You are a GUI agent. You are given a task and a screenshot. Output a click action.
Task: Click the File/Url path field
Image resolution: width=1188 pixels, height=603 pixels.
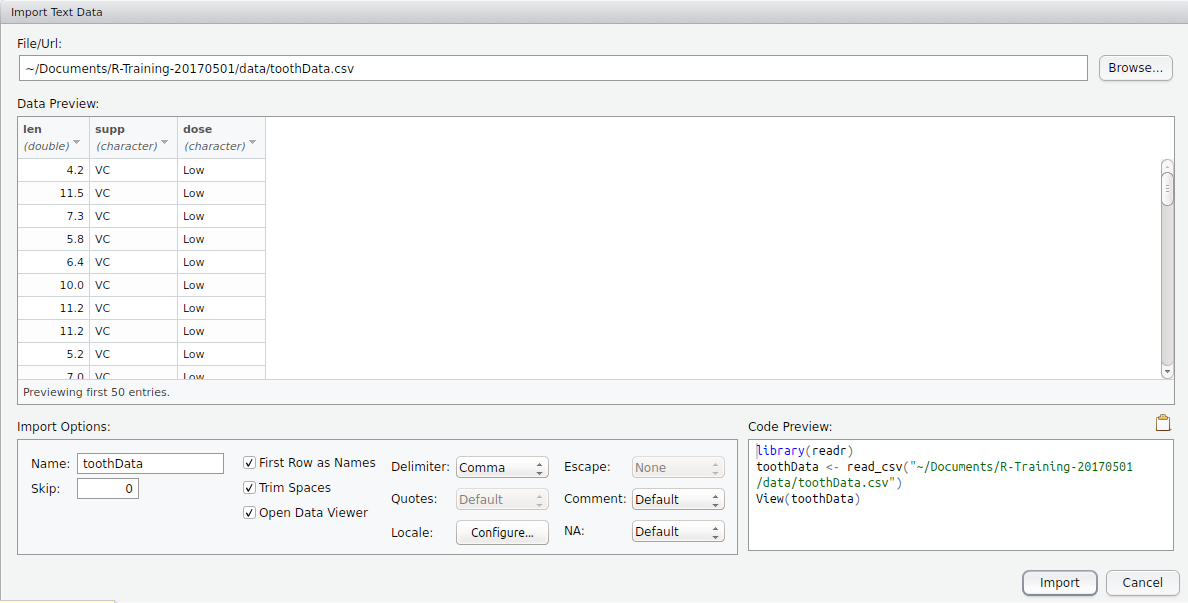click(x=552, y=69)
